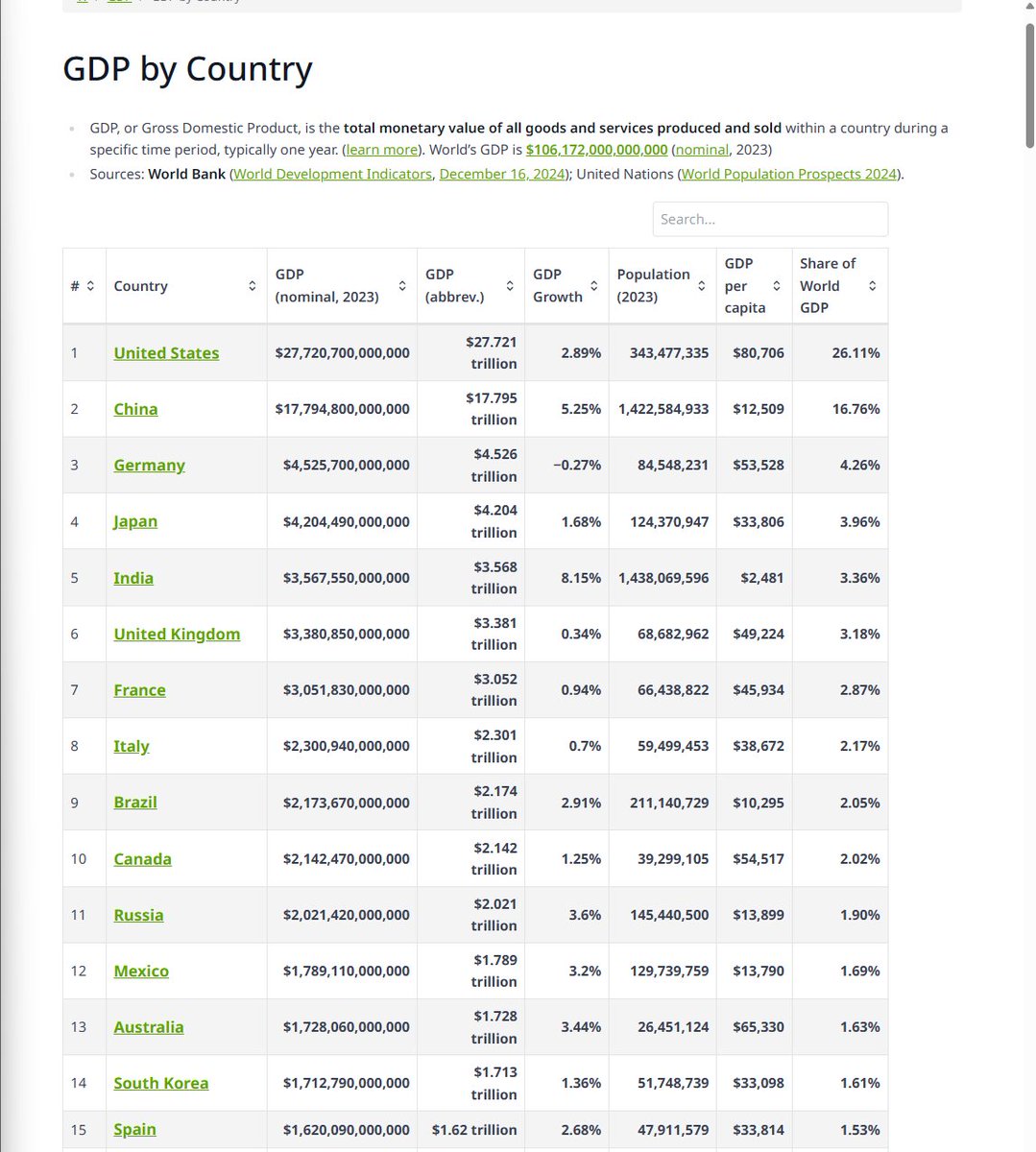
Task: Click India growth value 8.15%
Action: click(x=581, y=578)
